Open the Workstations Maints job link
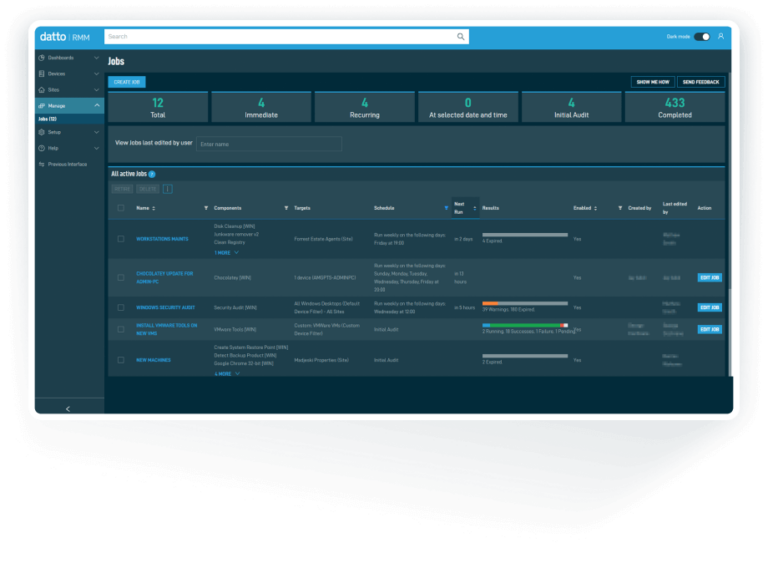The image size is (768, 563). 162,239
